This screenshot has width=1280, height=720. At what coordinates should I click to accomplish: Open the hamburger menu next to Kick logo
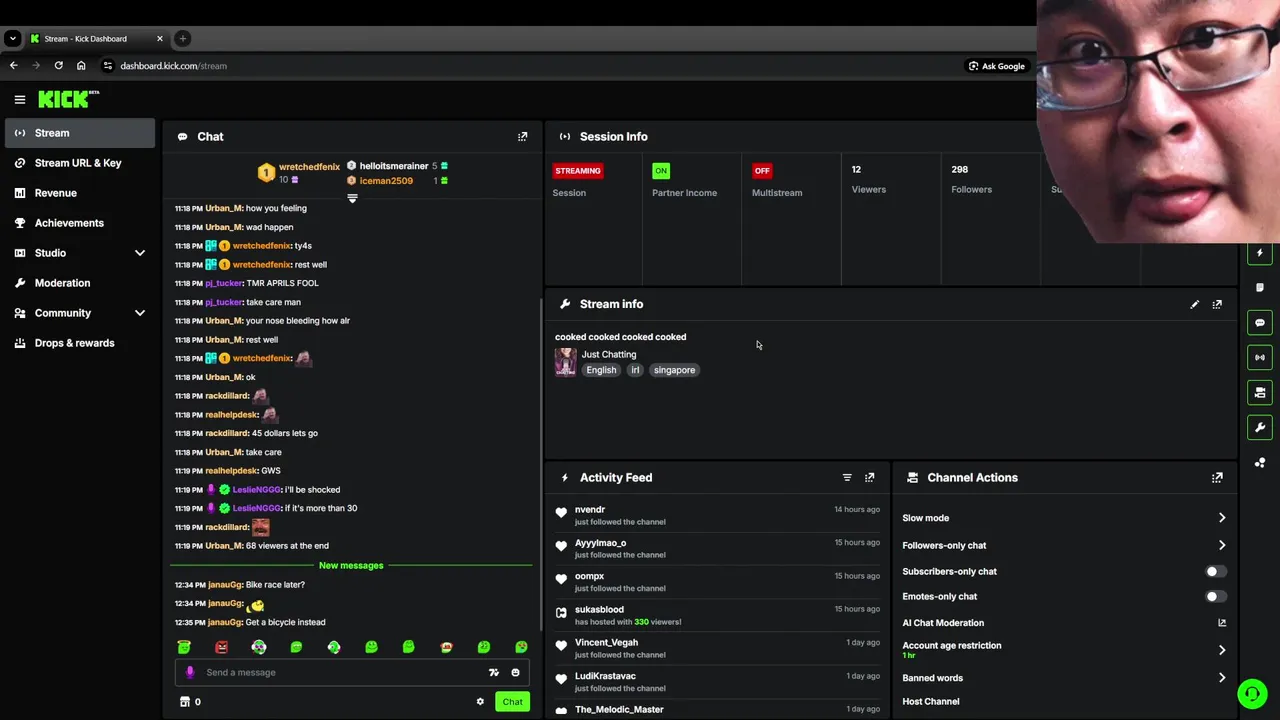tap(19, 99)
